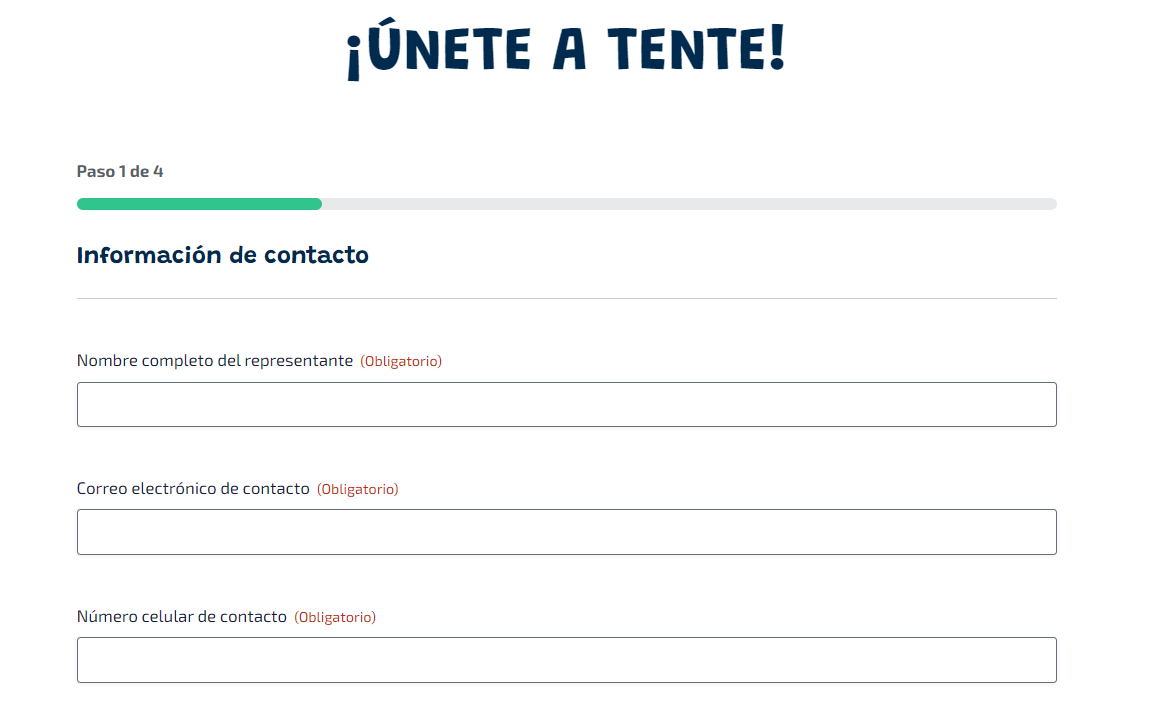This screenshot has height=705, width=1149.
Task: Click the word 'Información' in the section heading
Action: coord(149,255)
